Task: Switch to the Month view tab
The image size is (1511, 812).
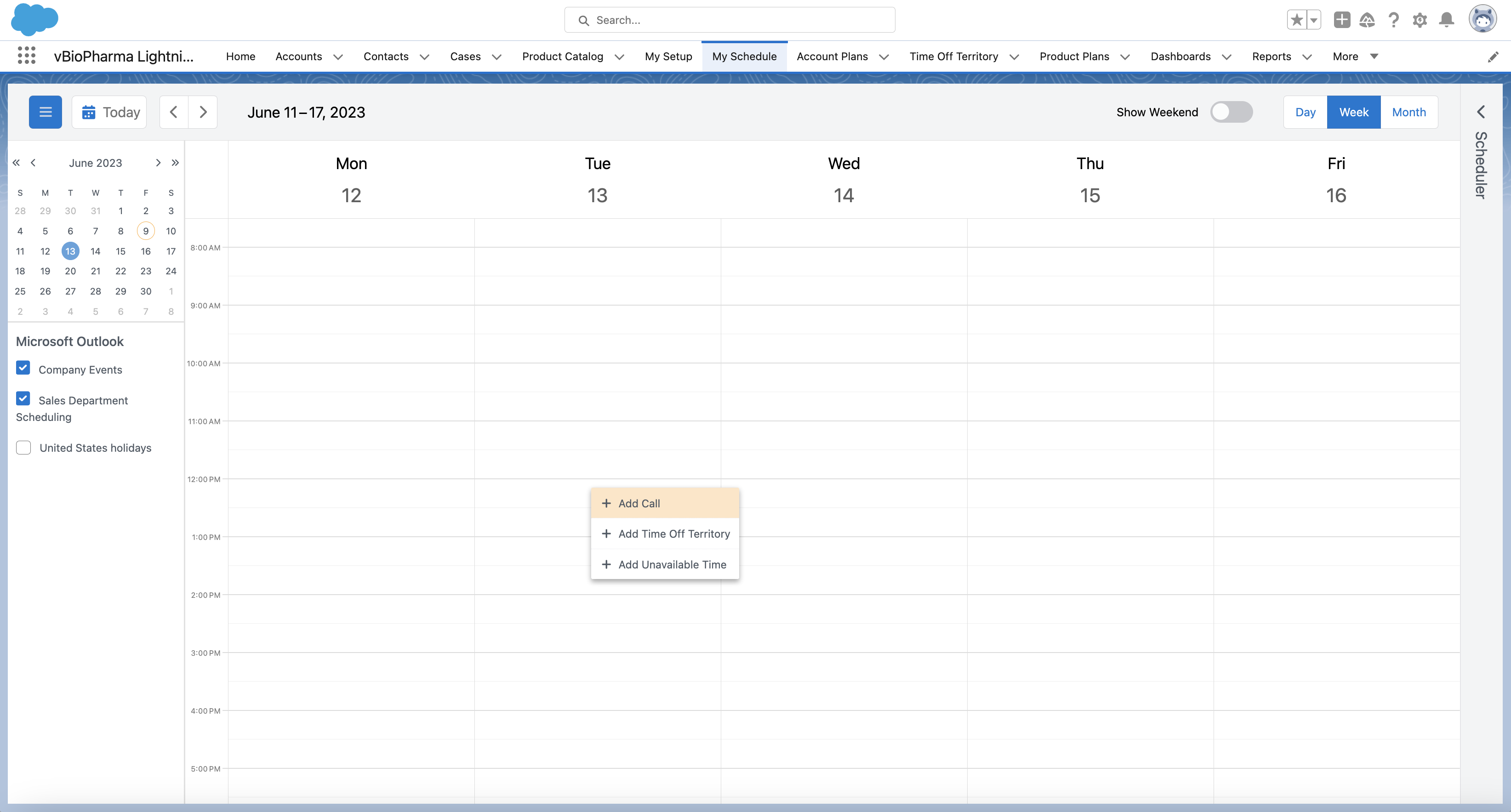Action: click(x=1408, y=112)
